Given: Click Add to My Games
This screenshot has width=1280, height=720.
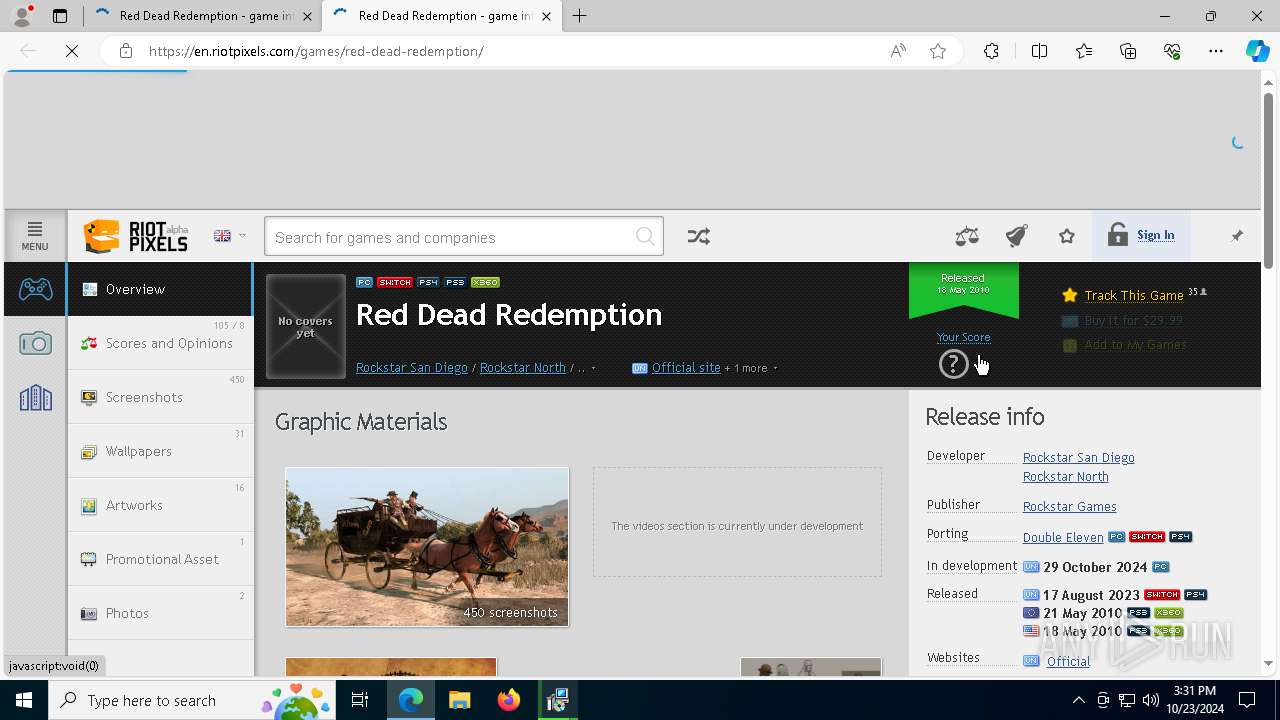Looking at the screenshot, I should (x=1135, y=345).
